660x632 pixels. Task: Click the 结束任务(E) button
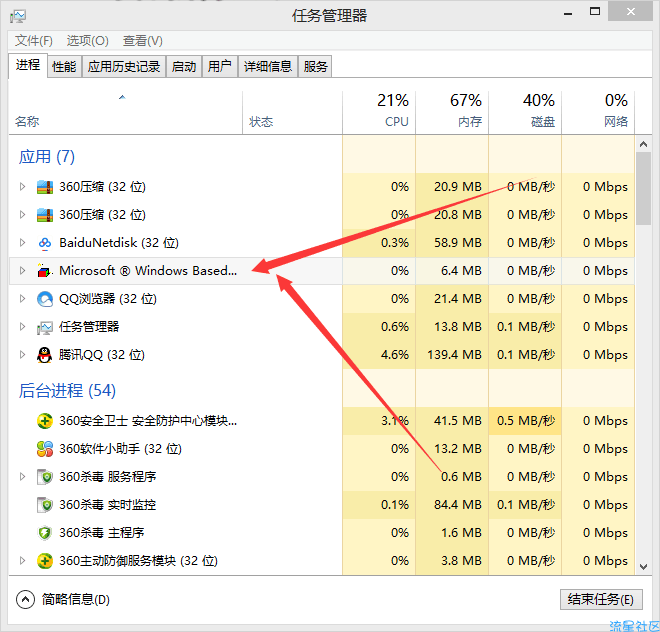click(601, 599)
